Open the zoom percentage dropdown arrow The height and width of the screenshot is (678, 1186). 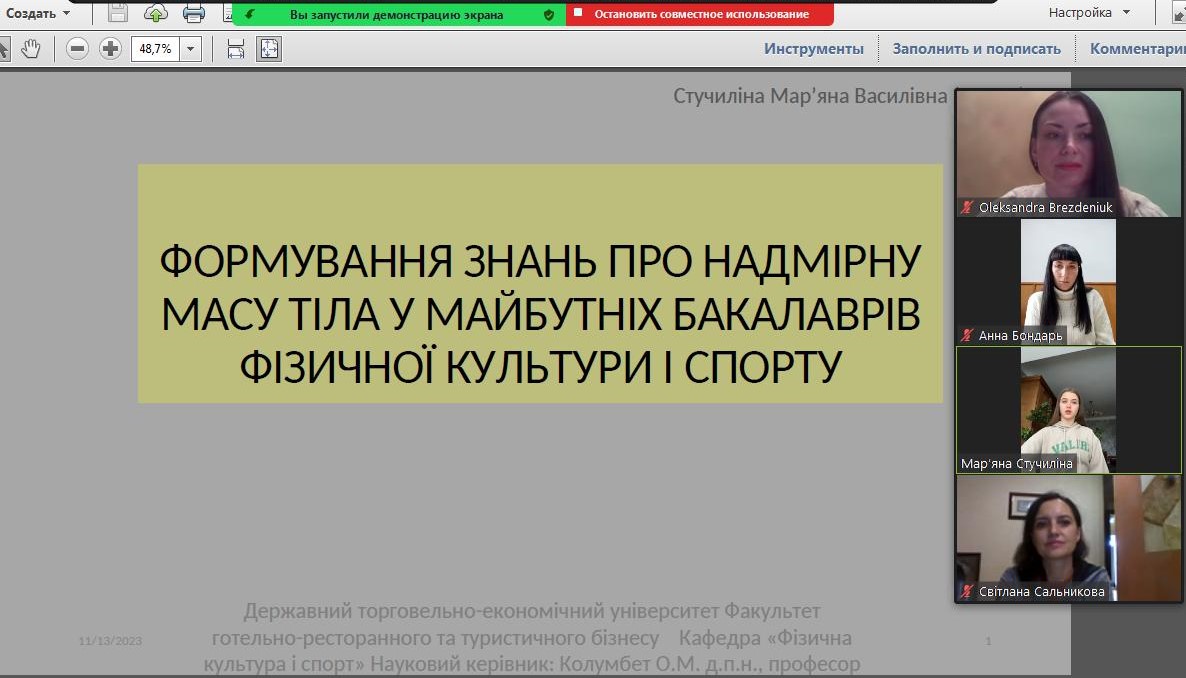[190, 48]
